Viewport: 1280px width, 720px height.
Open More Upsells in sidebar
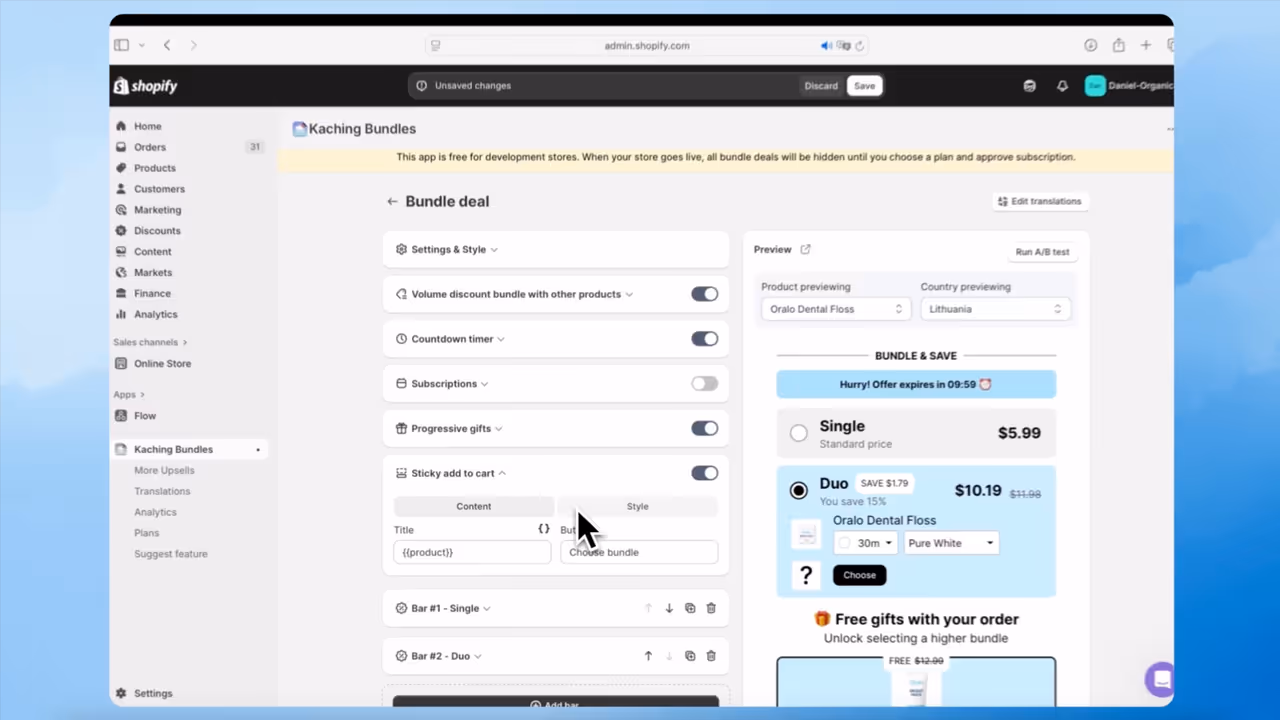pos(164,470)
